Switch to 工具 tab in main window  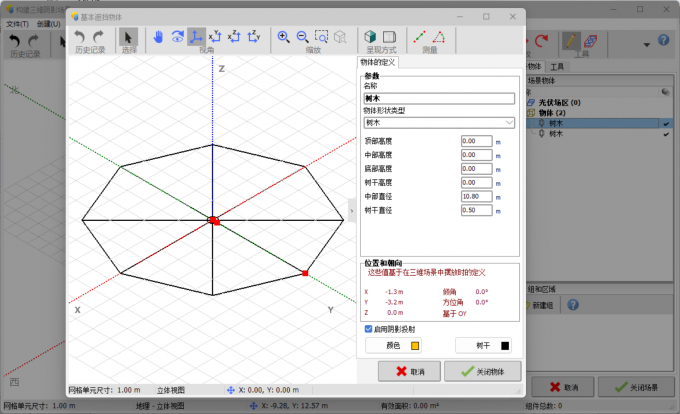[557, 67]
